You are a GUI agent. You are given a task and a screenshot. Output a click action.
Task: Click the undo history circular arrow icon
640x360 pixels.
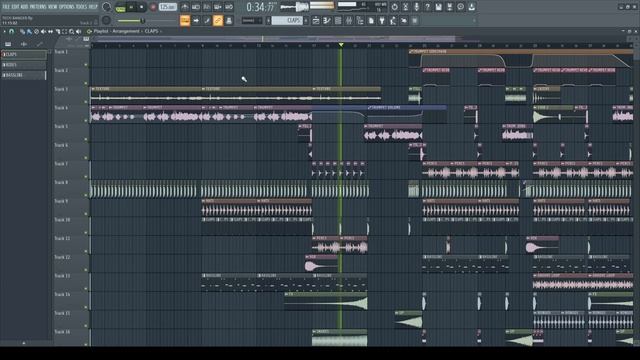pos(394,7)
